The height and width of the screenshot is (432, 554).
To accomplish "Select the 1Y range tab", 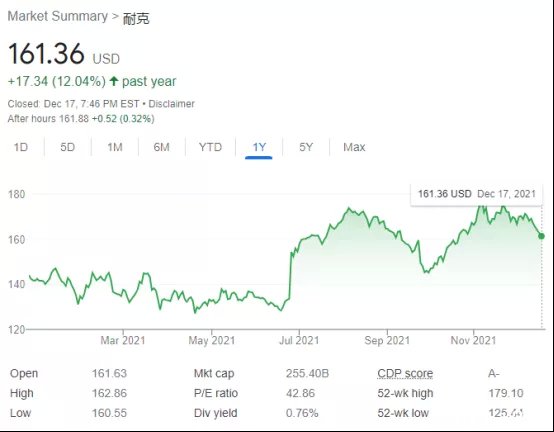I will point(259,147).
